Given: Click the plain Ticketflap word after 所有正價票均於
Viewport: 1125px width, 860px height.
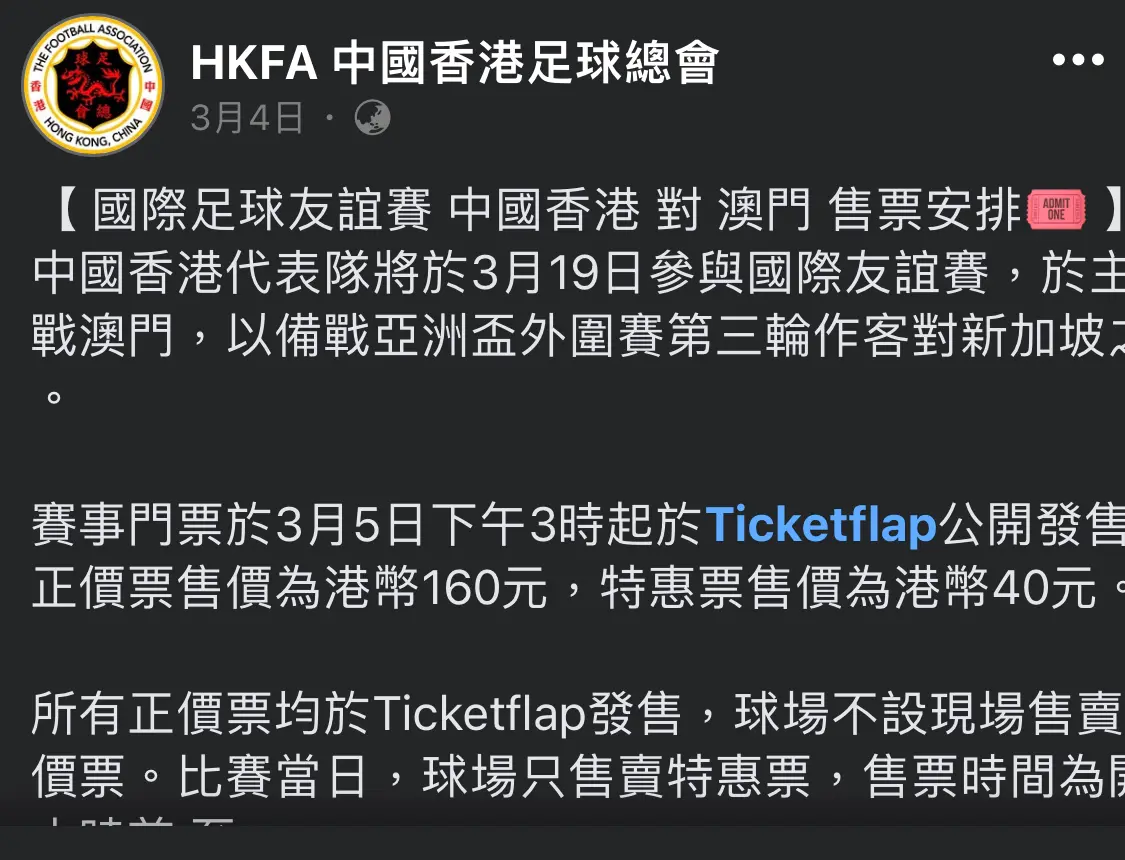Looking at the screenshot, I should pyautogui.click(x=479, y=714).
